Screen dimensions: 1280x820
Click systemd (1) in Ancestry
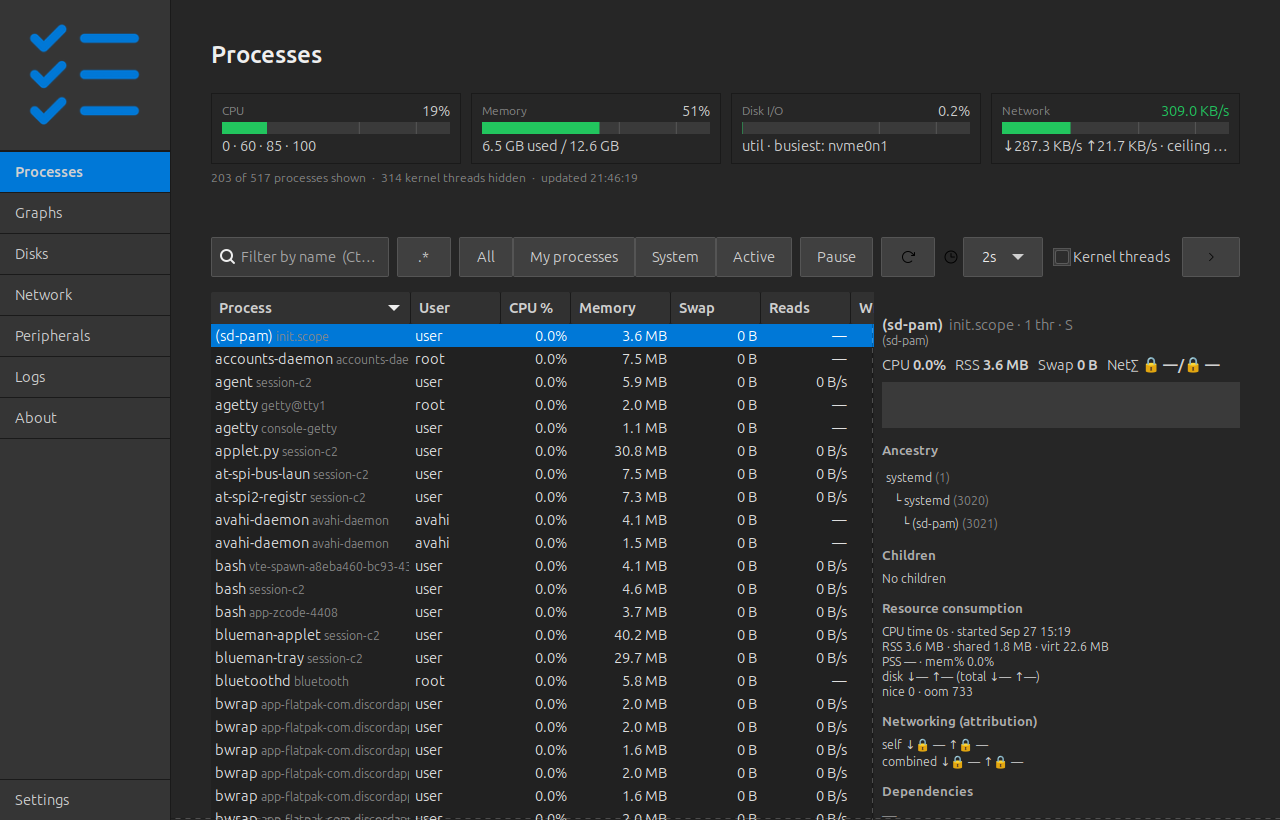(918, 477)
